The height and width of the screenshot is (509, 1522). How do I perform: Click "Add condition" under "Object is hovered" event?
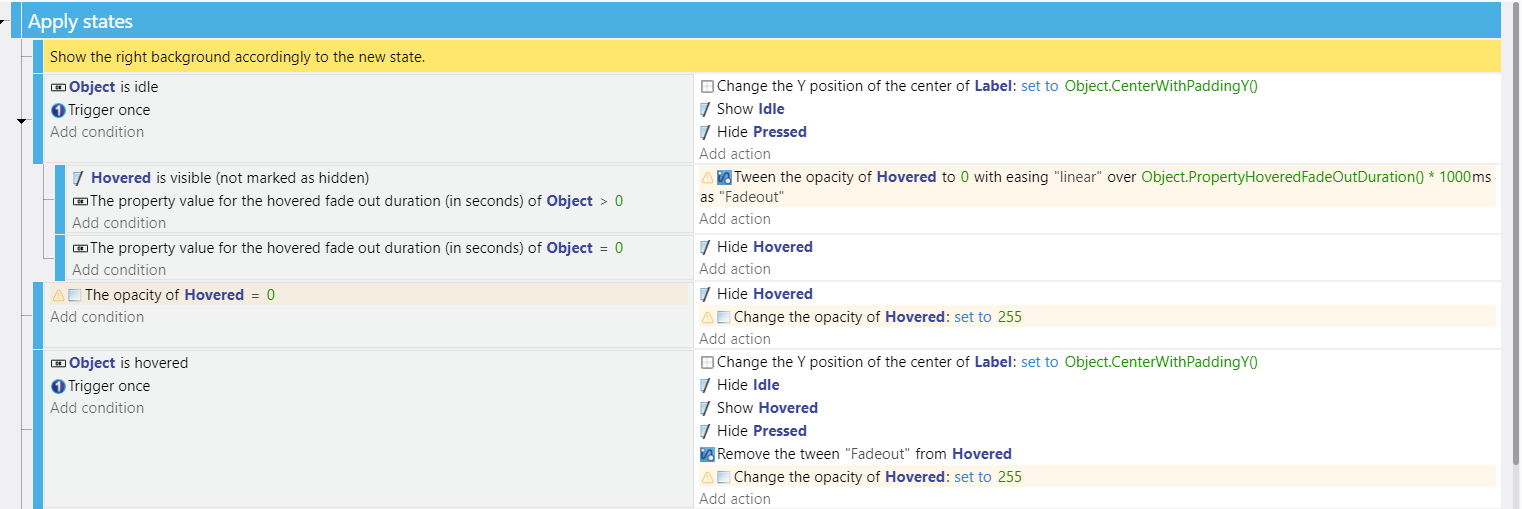[x=97, y=408]
